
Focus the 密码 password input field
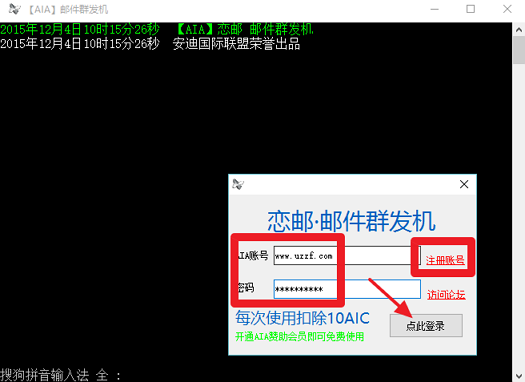click(x=347, y=289)
